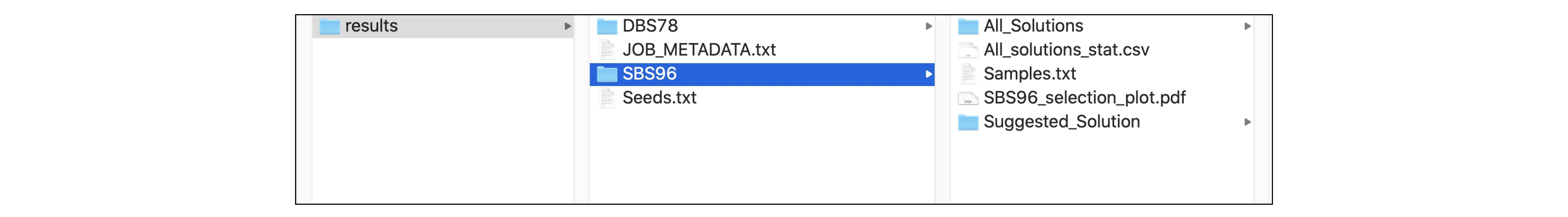1568x217 pixels.
Task: Select the Seeds.txt file name
Action: tap(659, 97)
